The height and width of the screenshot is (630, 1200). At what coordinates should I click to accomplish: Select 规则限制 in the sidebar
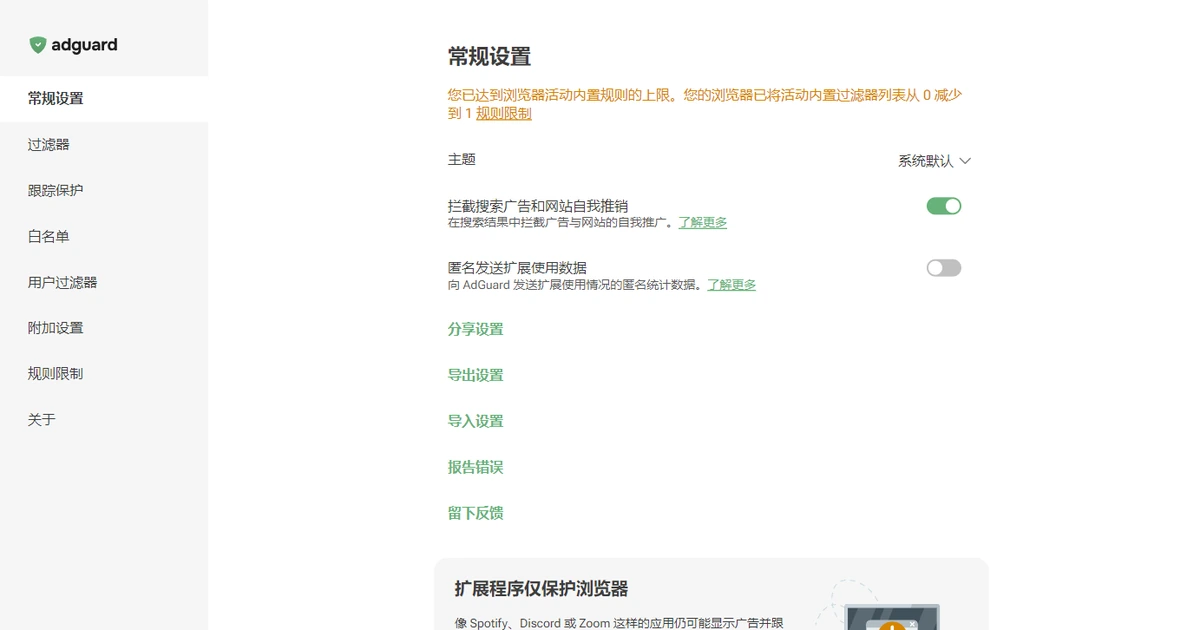click(x=104, y=374)
